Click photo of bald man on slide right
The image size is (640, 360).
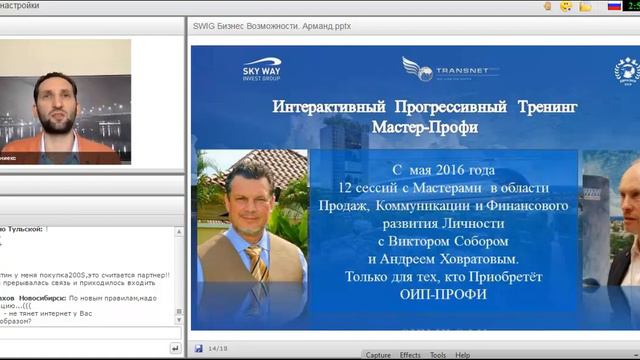click(x=611, y=218)
